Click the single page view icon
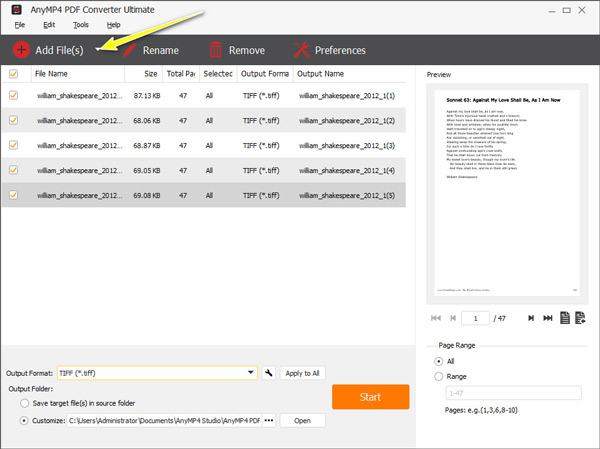 tap(565, 318)
